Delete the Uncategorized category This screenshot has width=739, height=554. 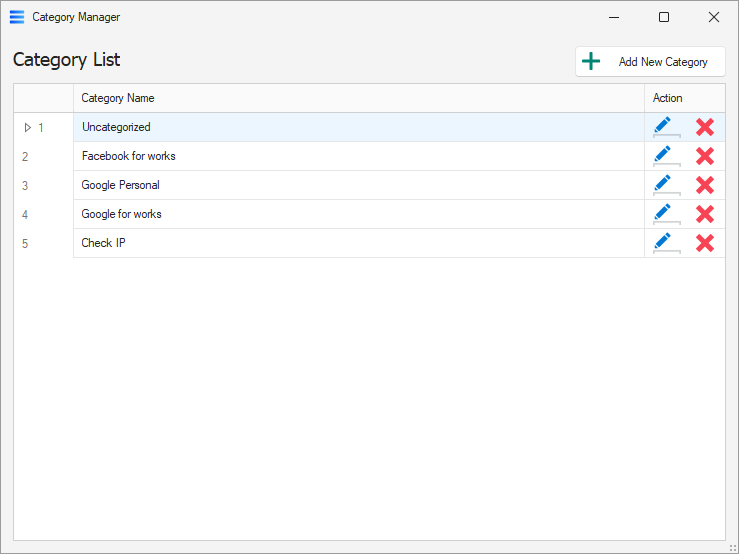tap(705, 127)
